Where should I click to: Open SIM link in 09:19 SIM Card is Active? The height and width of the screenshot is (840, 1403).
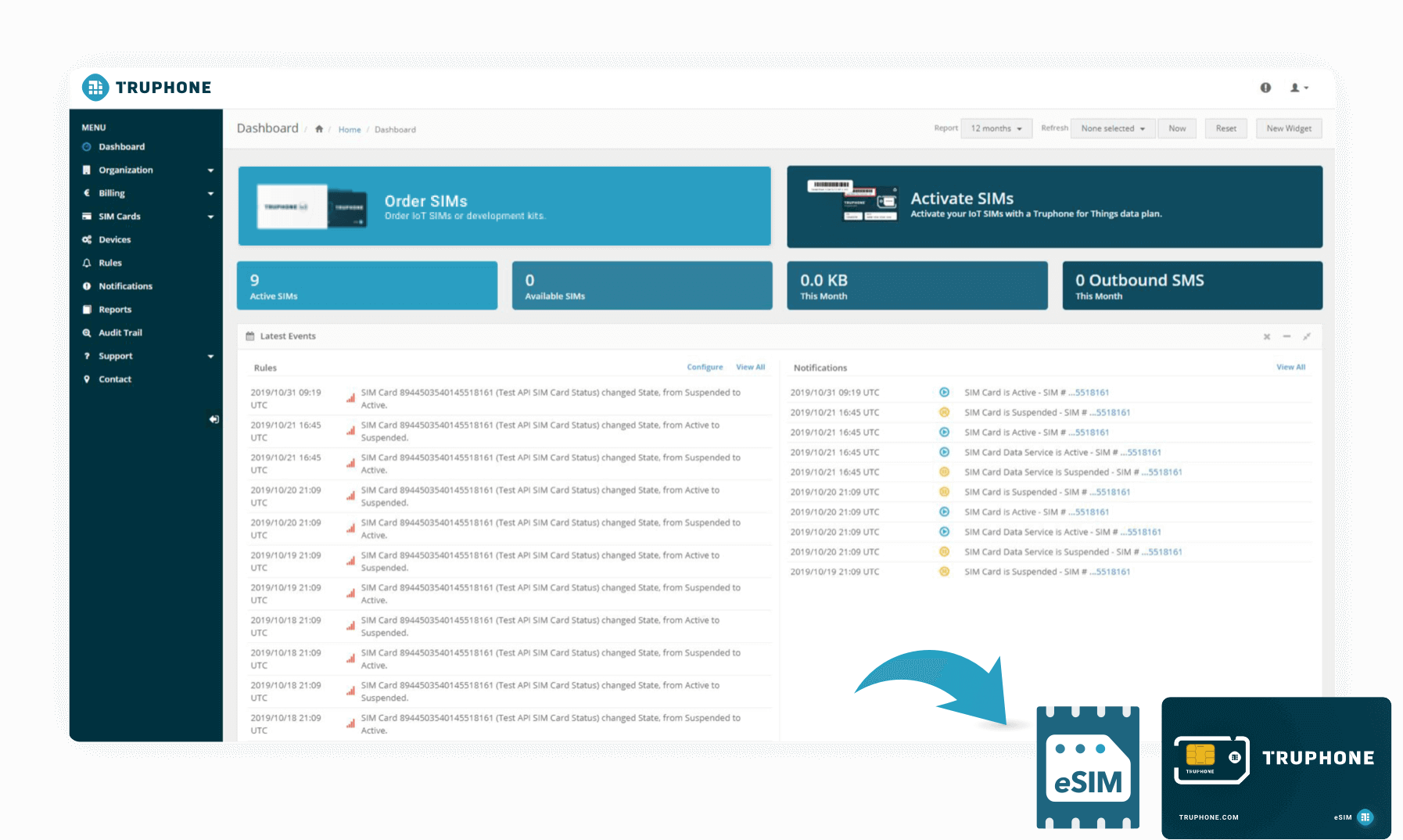point(1089,393)
